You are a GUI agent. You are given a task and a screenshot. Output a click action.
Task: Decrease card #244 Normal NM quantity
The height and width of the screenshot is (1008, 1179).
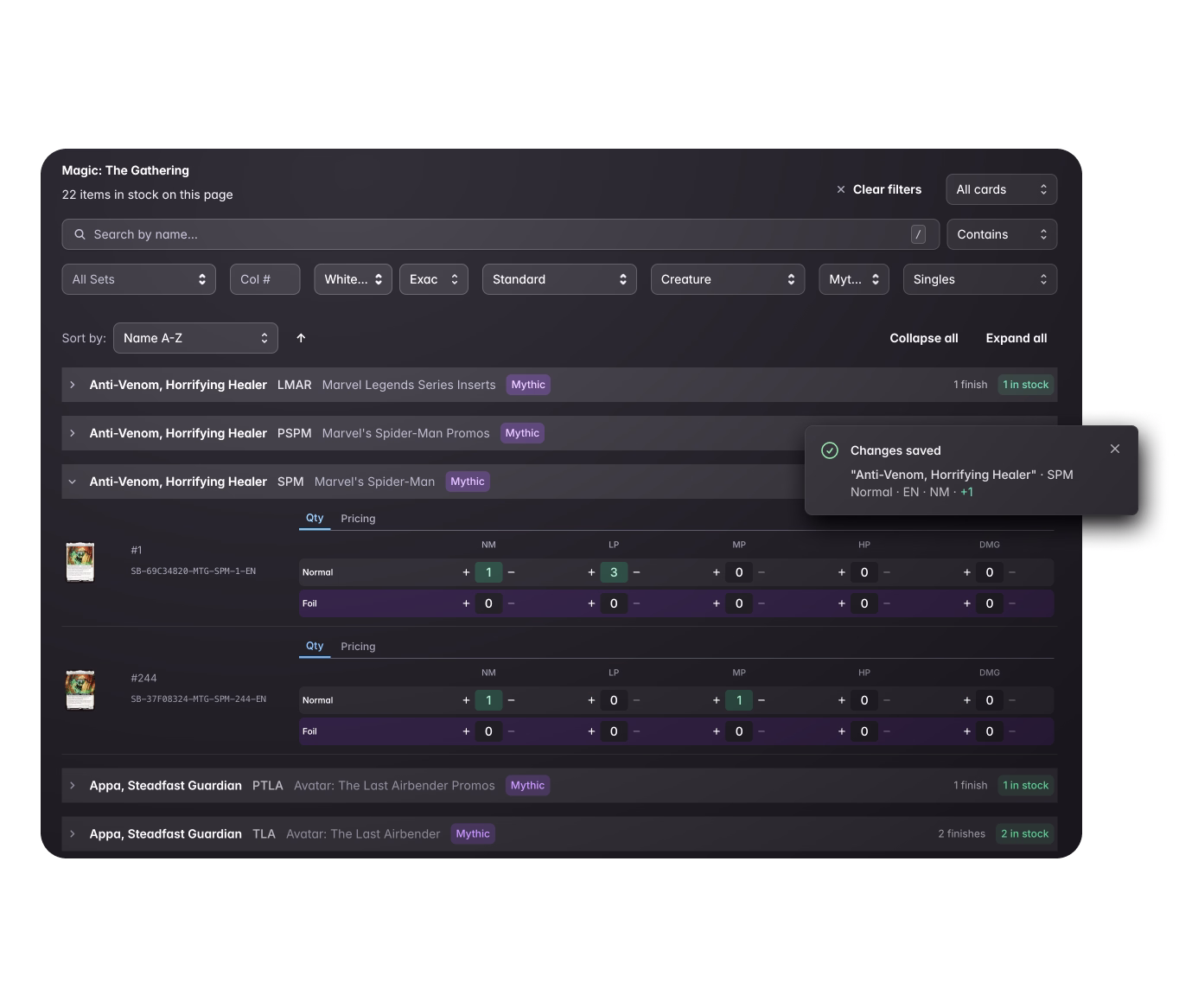click(x=511, y=700)
